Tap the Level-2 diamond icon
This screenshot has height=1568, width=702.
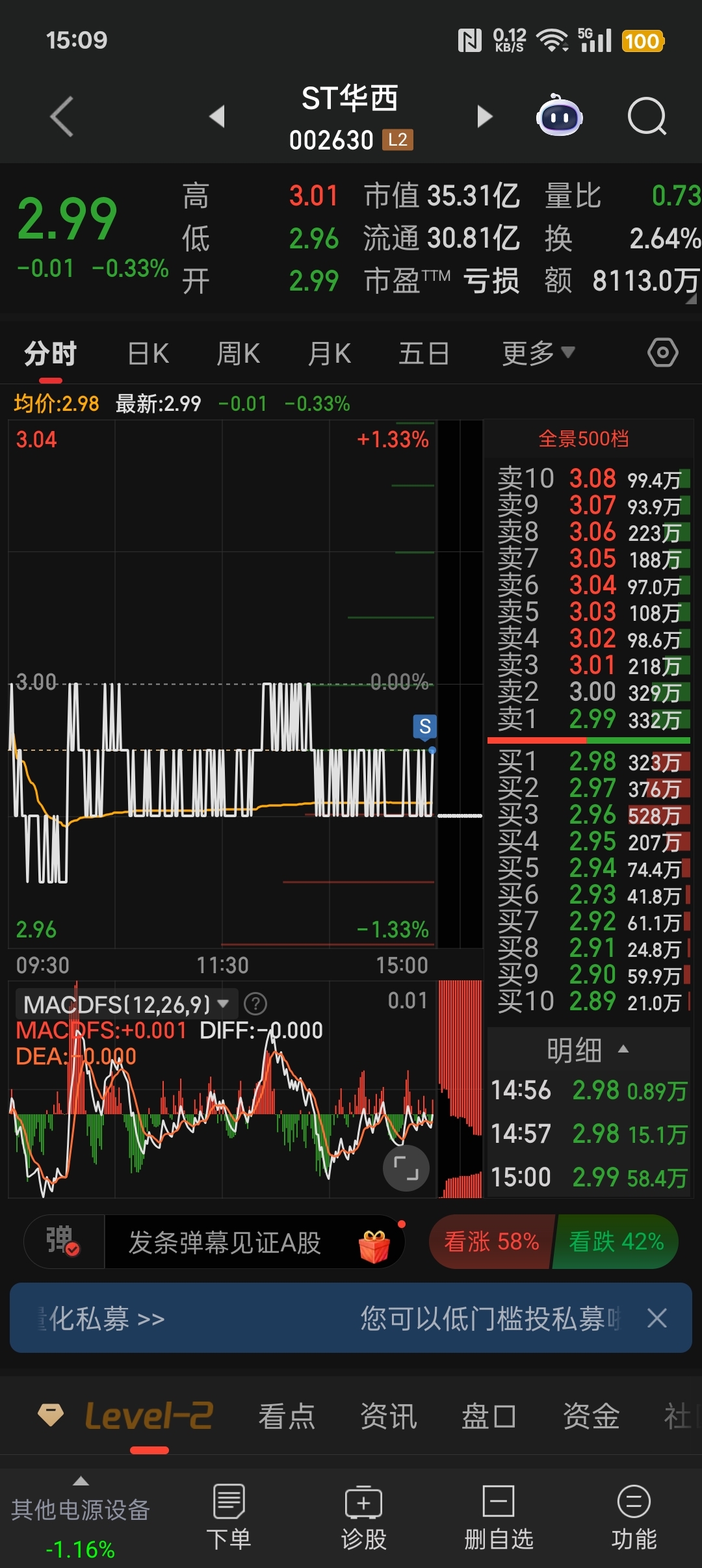50,1415
